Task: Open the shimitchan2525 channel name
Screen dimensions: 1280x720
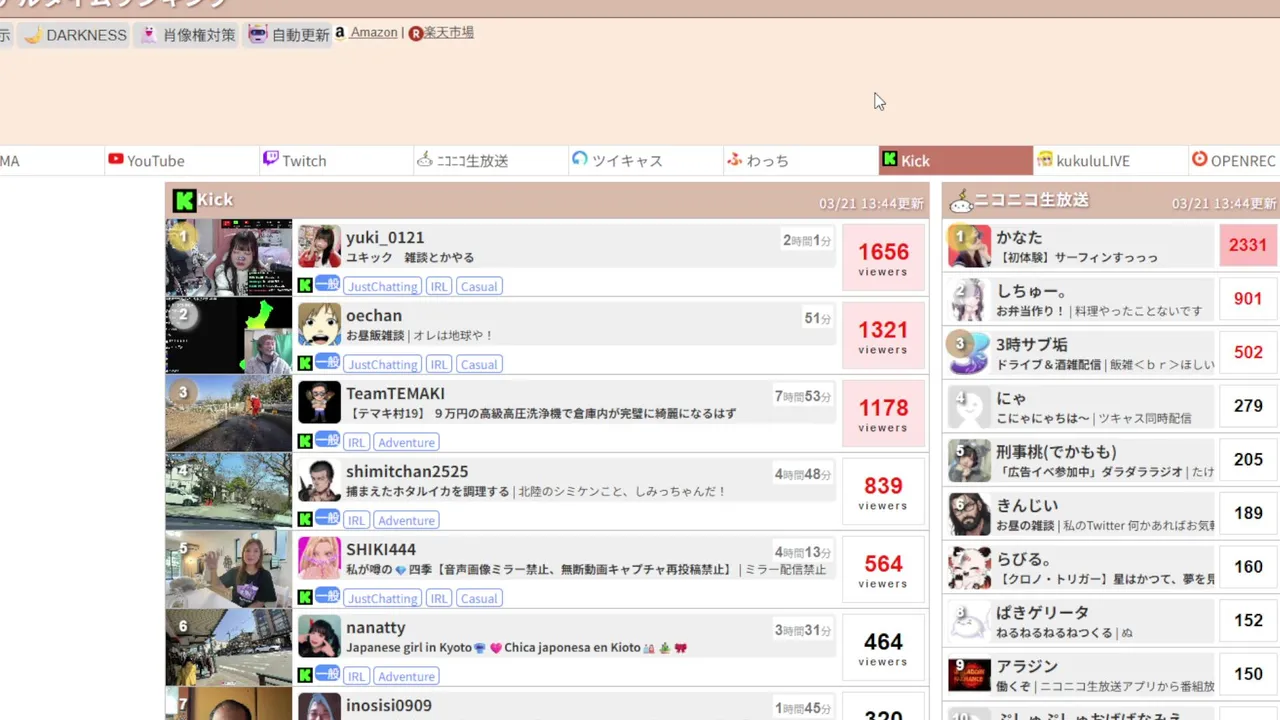Action: pos(407,472)
